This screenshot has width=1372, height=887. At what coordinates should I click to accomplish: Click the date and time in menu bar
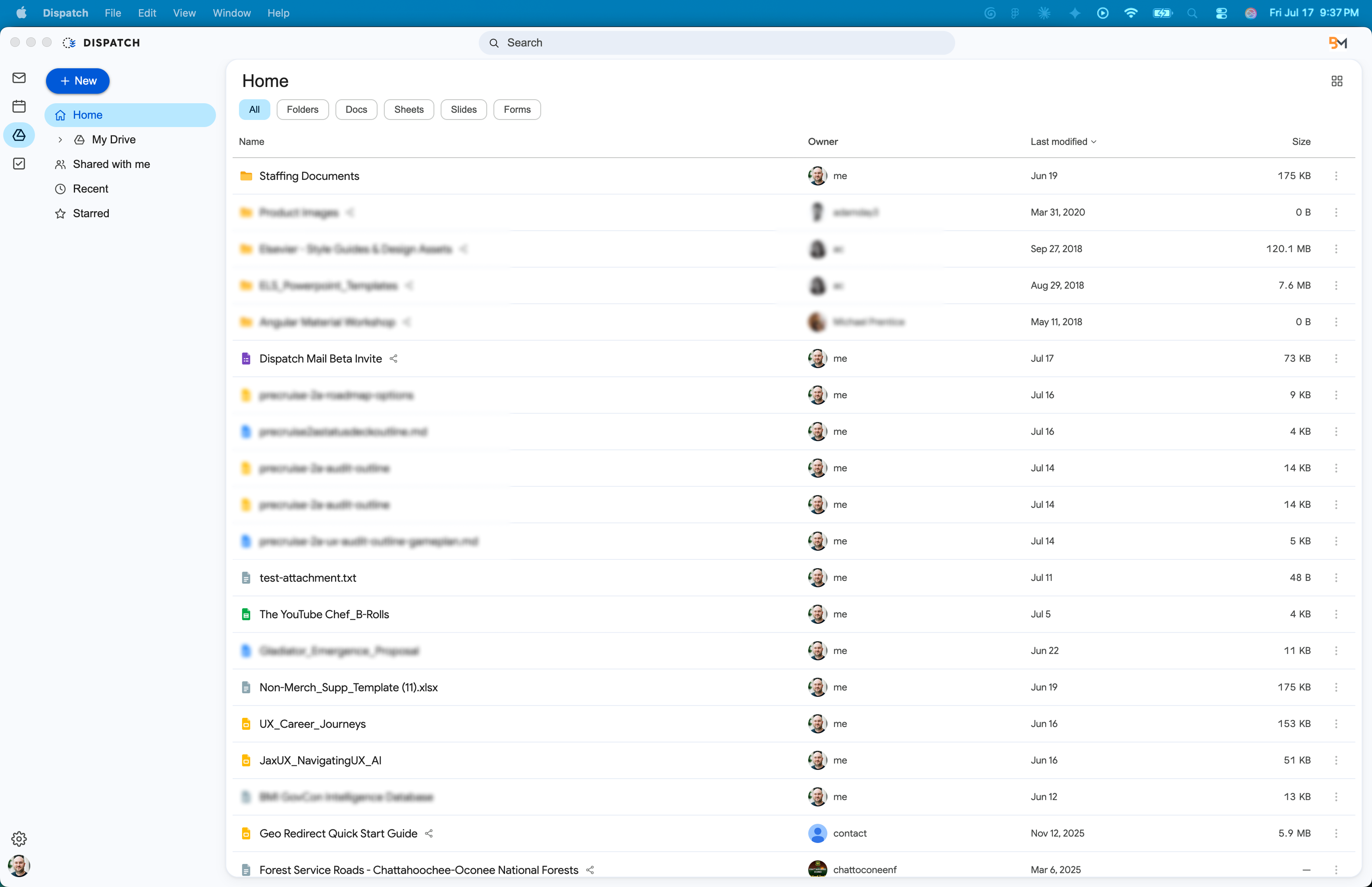click(x=1314, y=13)
